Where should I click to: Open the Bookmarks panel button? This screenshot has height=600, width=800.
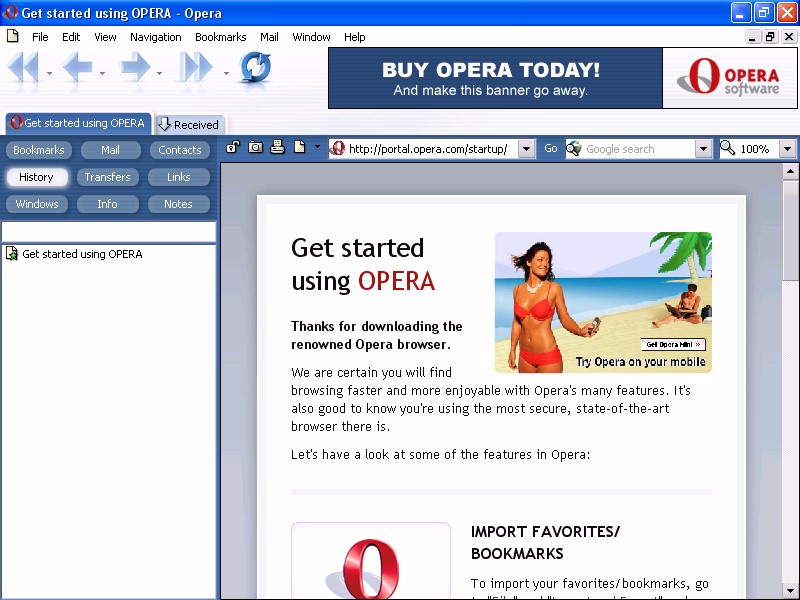(x=39, y=150)
